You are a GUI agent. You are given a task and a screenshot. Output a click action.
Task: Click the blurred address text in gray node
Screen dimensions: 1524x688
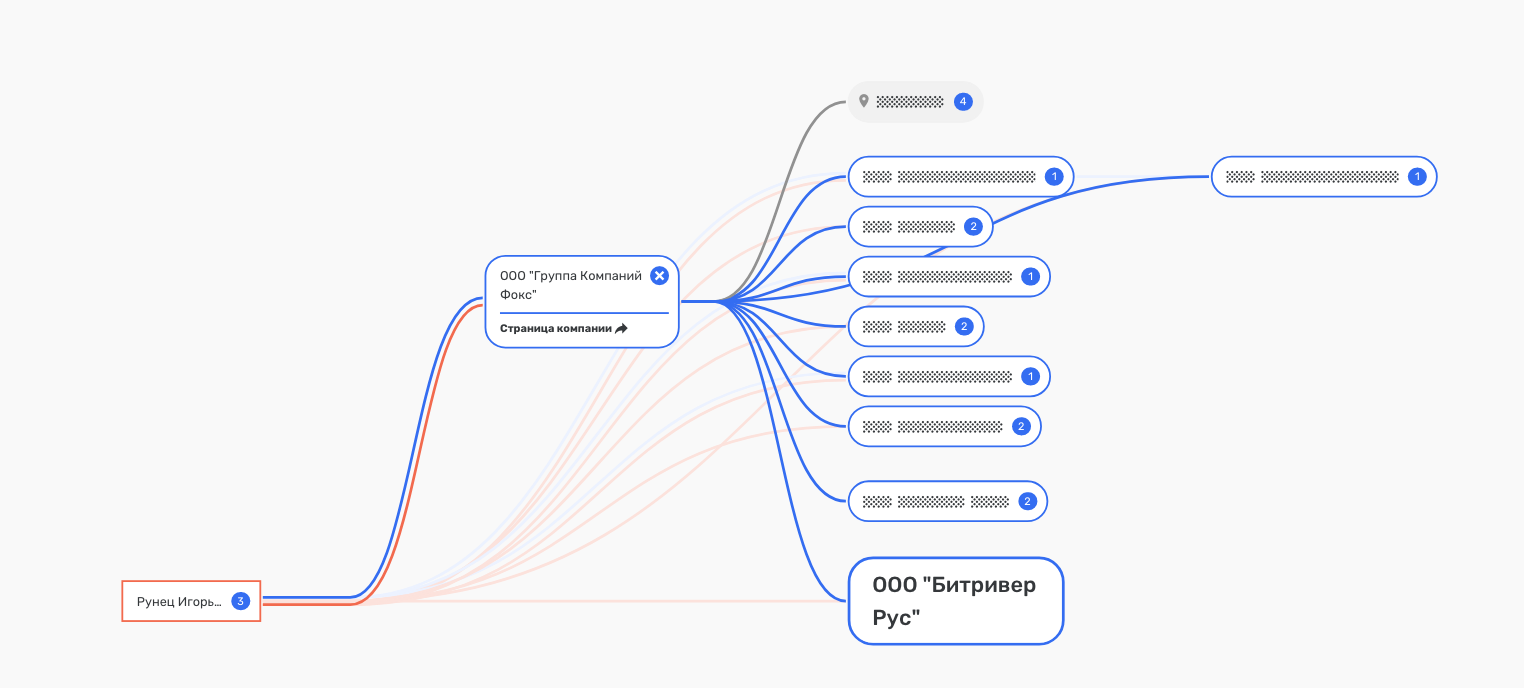click(909, 101)
